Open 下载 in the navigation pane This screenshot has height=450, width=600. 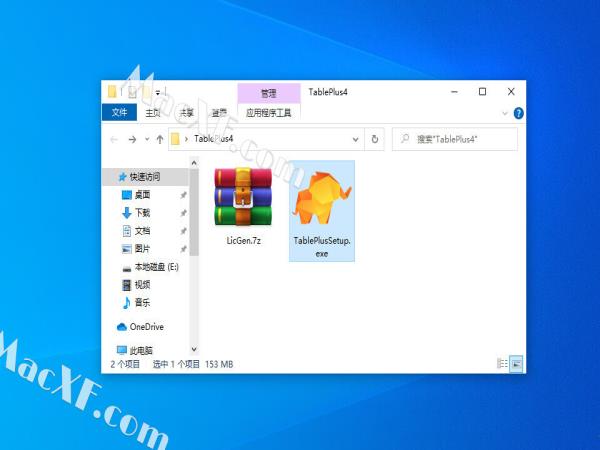[x=142, y=213]
